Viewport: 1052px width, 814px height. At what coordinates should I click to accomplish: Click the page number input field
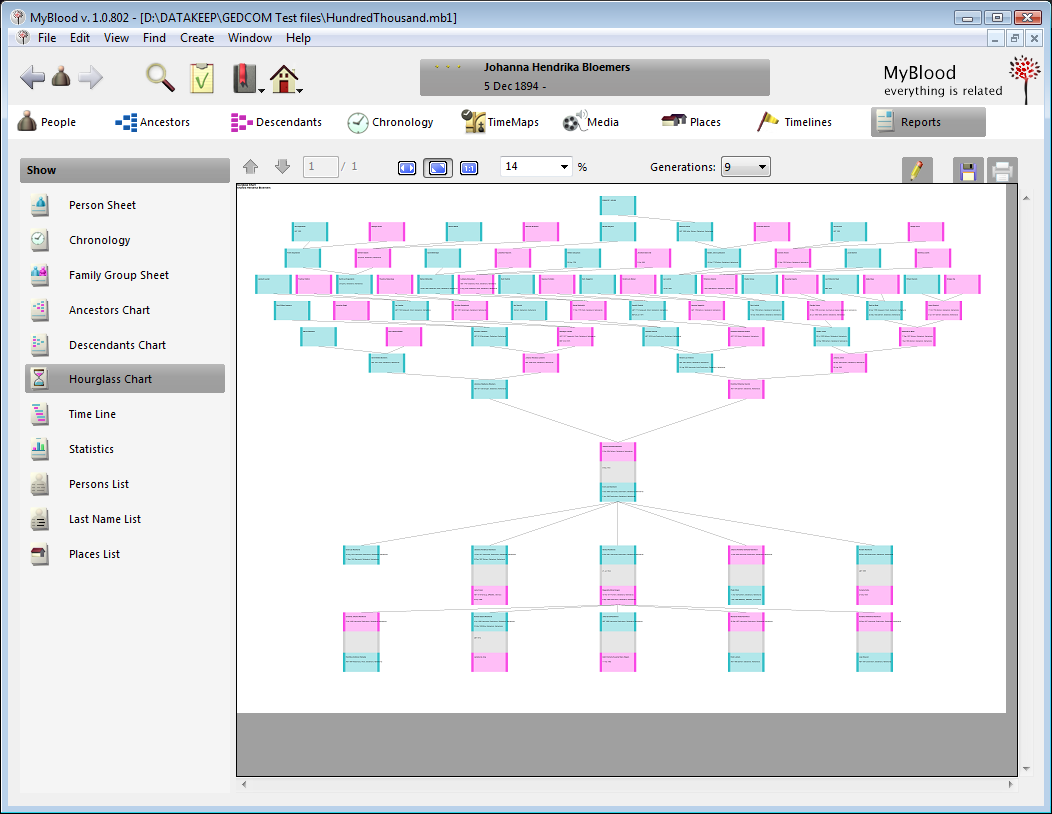coord(321,166)
